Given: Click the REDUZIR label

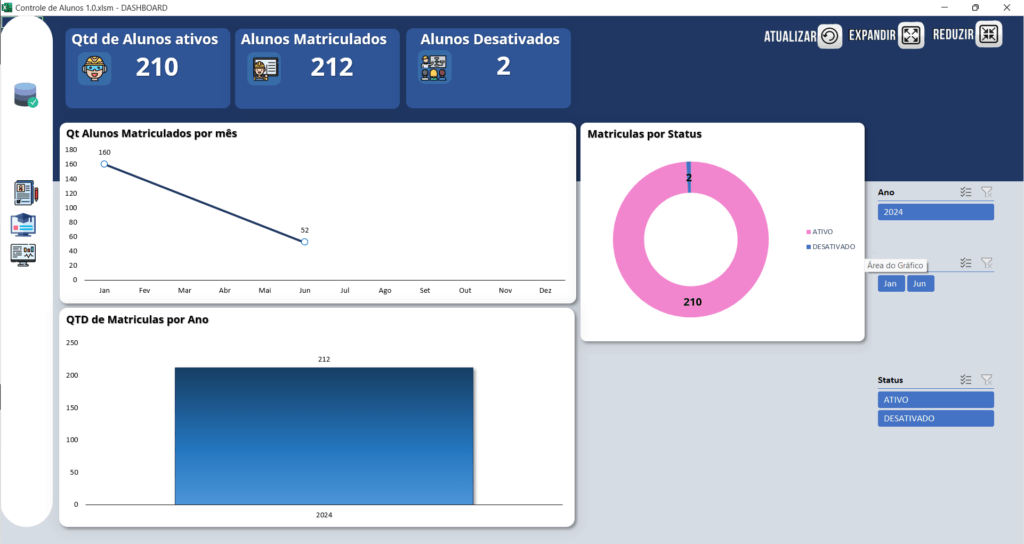Looking at the screenshot, I should click(x=953, y=35).
